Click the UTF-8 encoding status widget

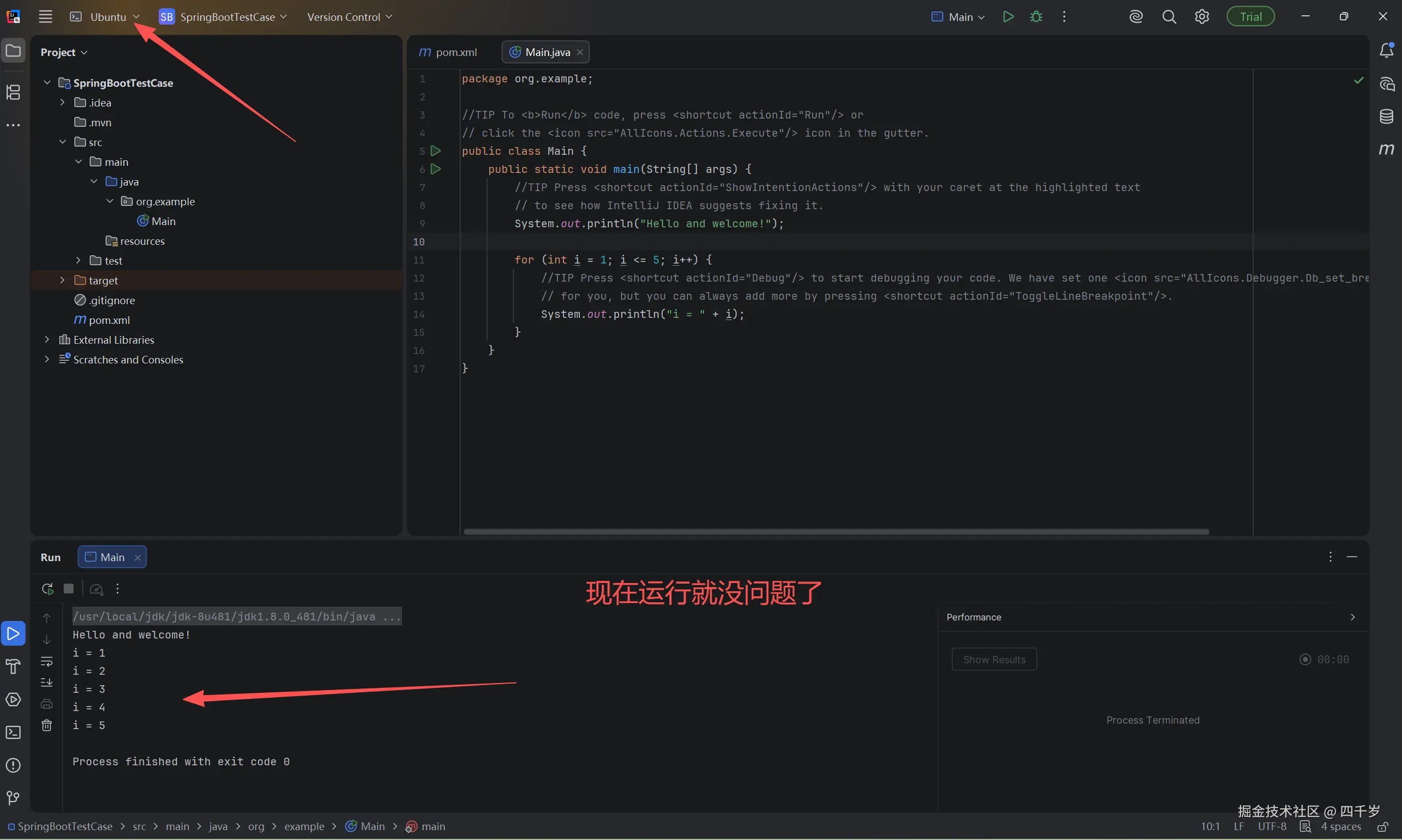[1272, 826]
